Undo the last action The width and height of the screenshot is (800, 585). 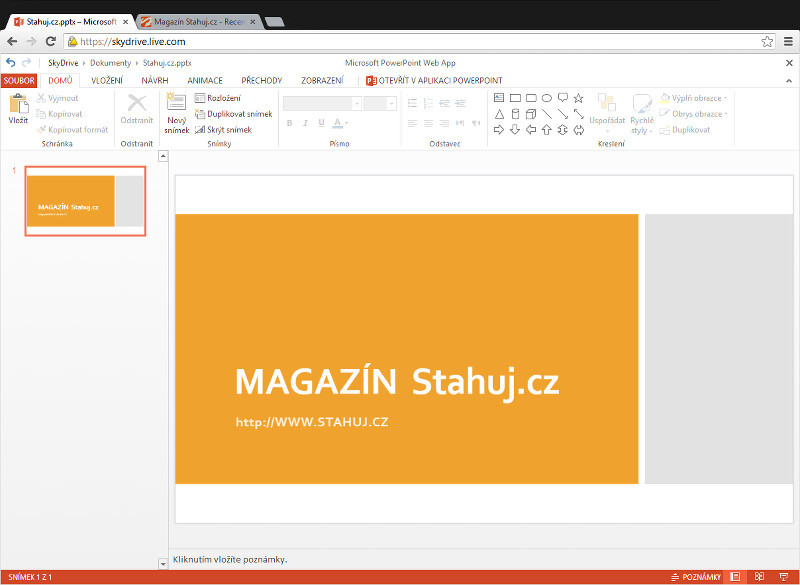pos(10,63)
